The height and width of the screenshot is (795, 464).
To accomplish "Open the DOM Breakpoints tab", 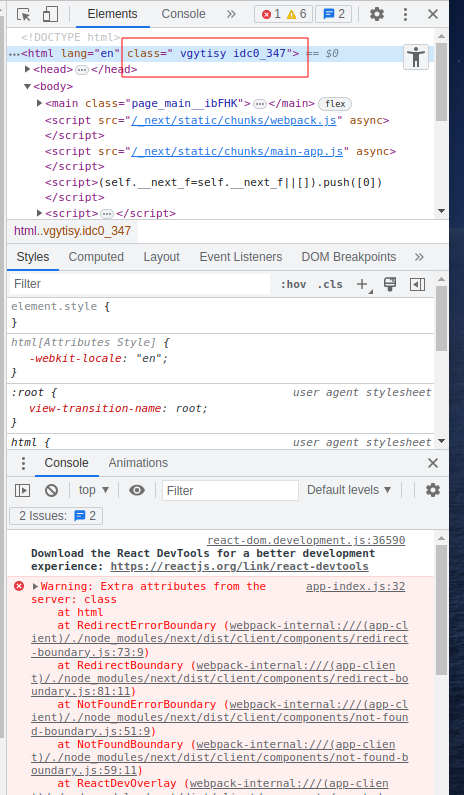I will (349, 257).
